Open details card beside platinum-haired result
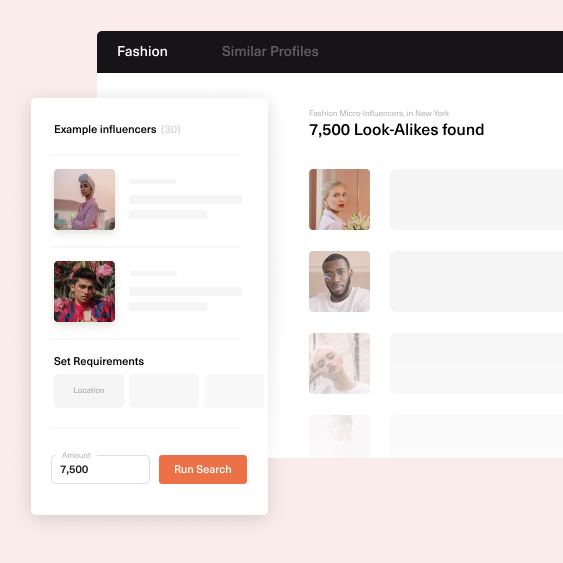 pyautogui.click(x=476, y=363)
